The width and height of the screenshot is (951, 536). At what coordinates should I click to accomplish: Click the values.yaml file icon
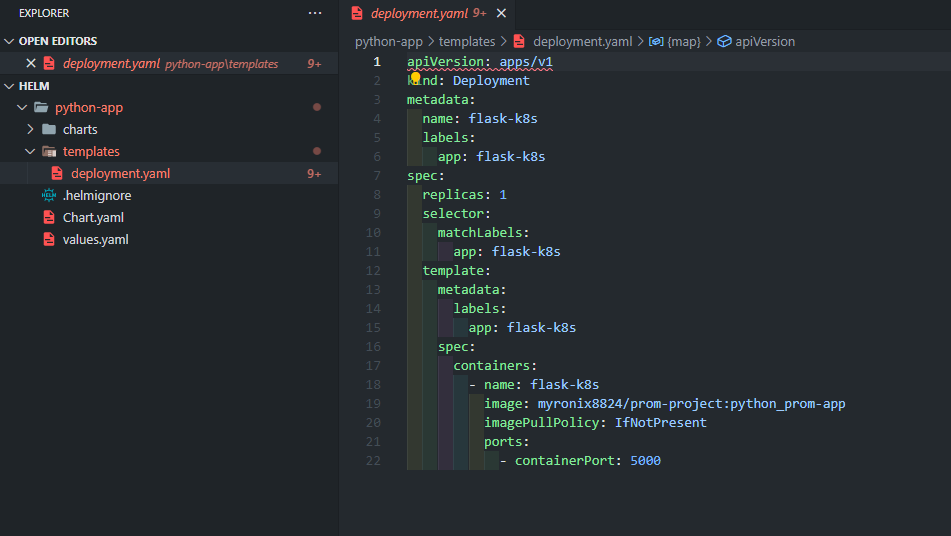(x=48, y=239)
